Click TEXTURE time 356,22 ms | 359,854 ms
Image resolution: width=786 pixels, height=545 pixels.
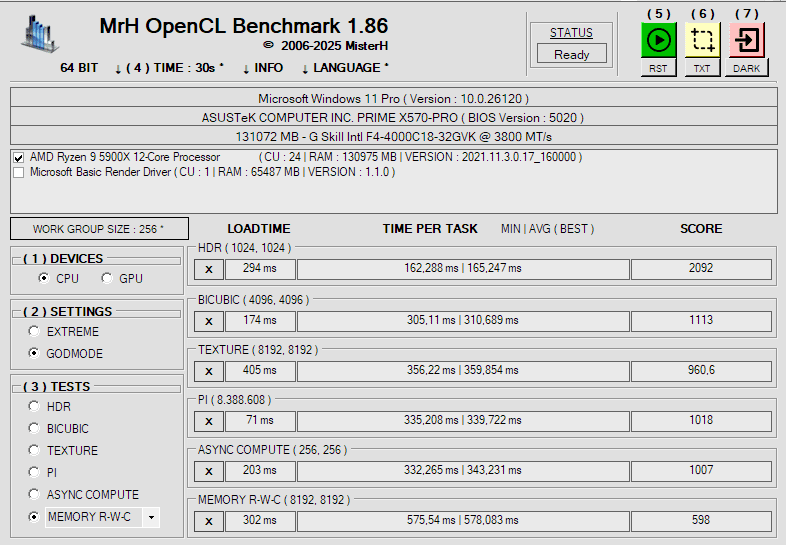pos(463,371)
